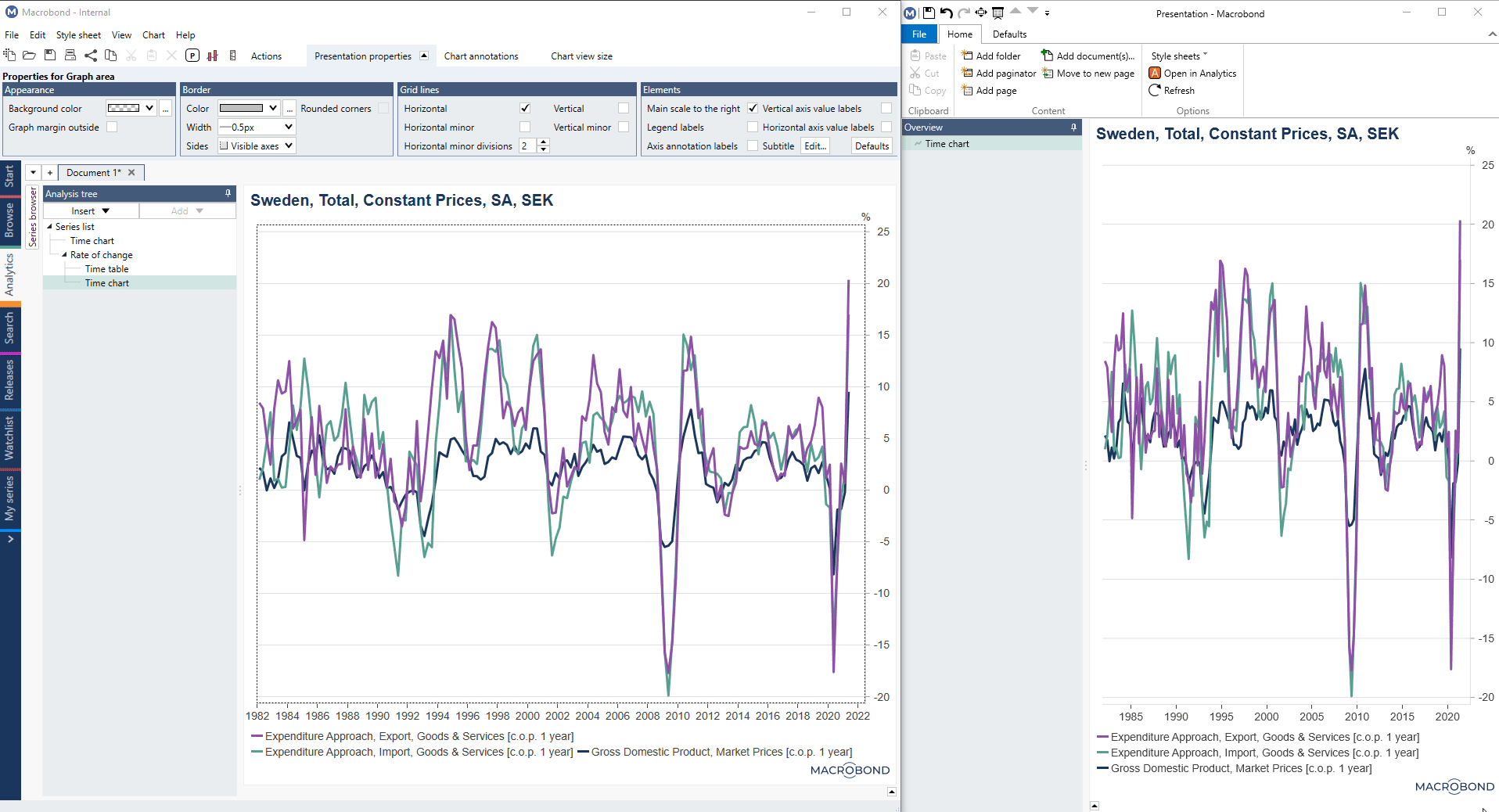Select the Refresh icon in the Options group
Viewport: 1499px width, 812px height.
pyautogui.click(x=1172, y=90)
